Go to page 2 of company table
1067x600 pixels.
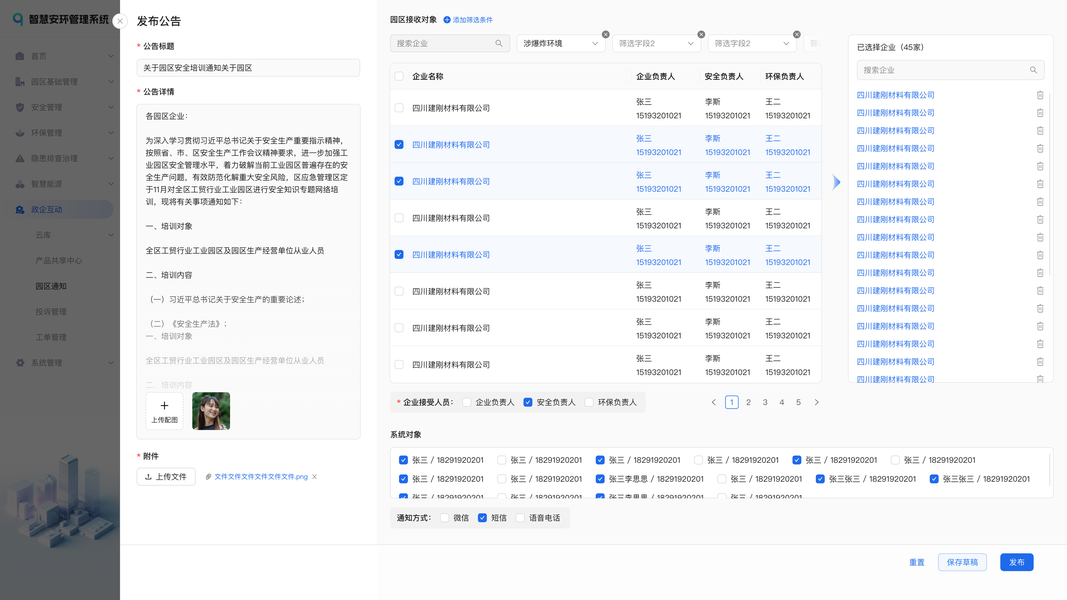click(x=749, y=403)
